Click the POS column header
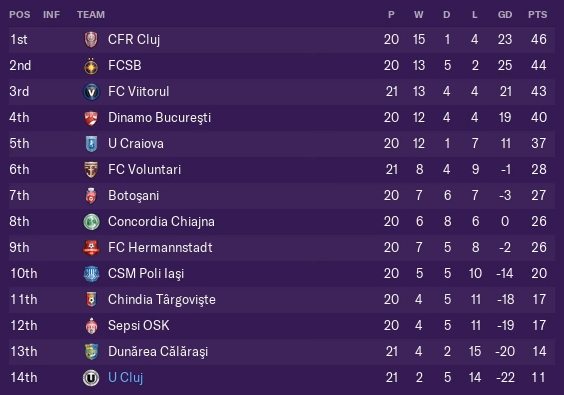The image size is (564, 395). (20, 15)
